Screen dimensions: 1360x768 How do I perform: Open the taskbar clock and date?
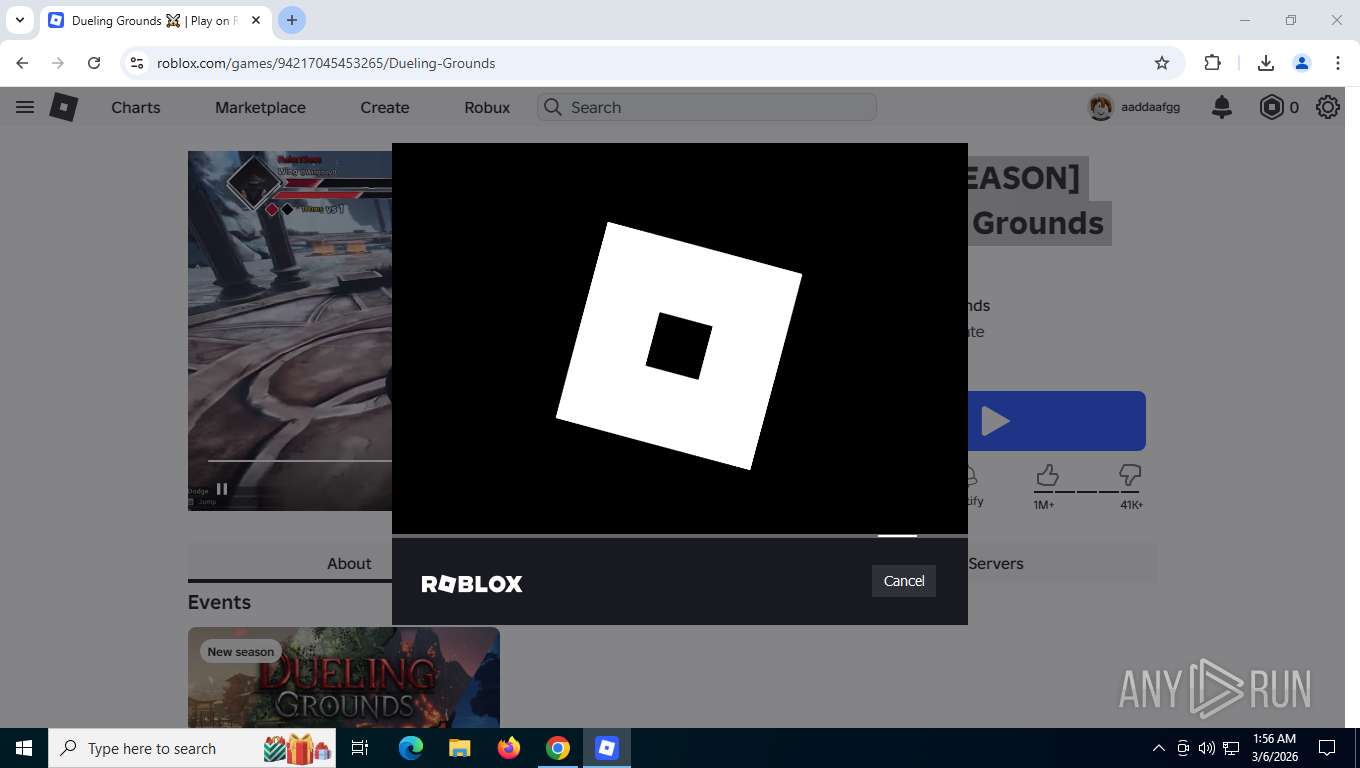(1274, 748)
